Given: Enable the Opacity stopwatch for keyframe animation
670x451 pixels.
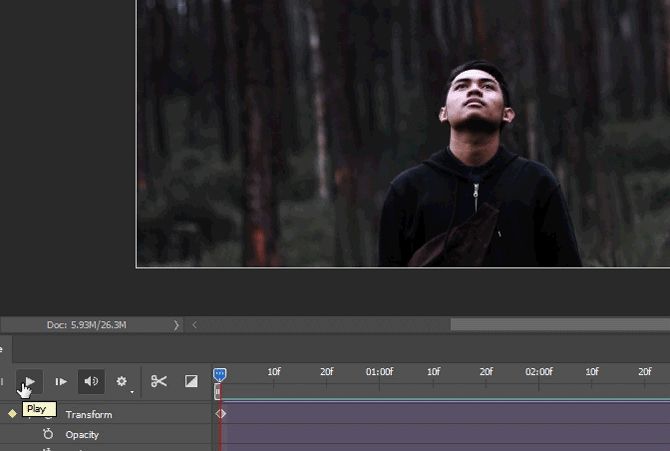Looking at the screenshot, I should coord(48,434).
